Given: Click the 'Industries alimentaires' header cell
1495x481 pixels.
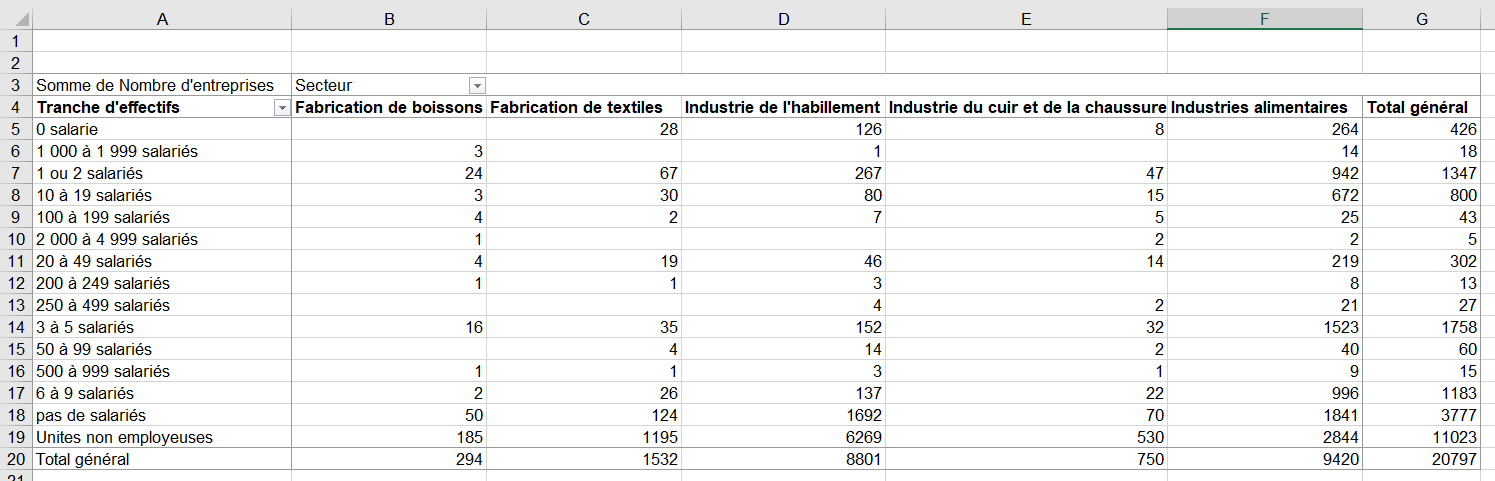Looking at the screenshot, I should [1258, 107].
